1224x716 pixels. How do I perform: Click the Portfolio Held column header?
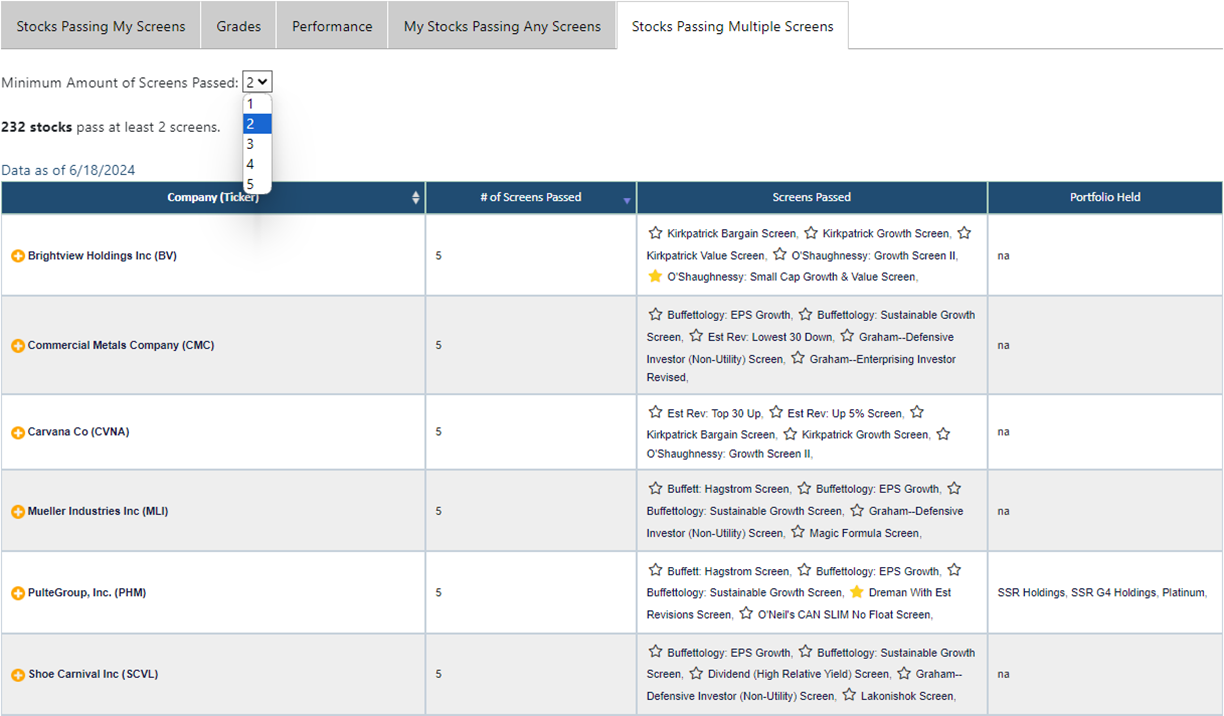click(x=1105, y=198)
